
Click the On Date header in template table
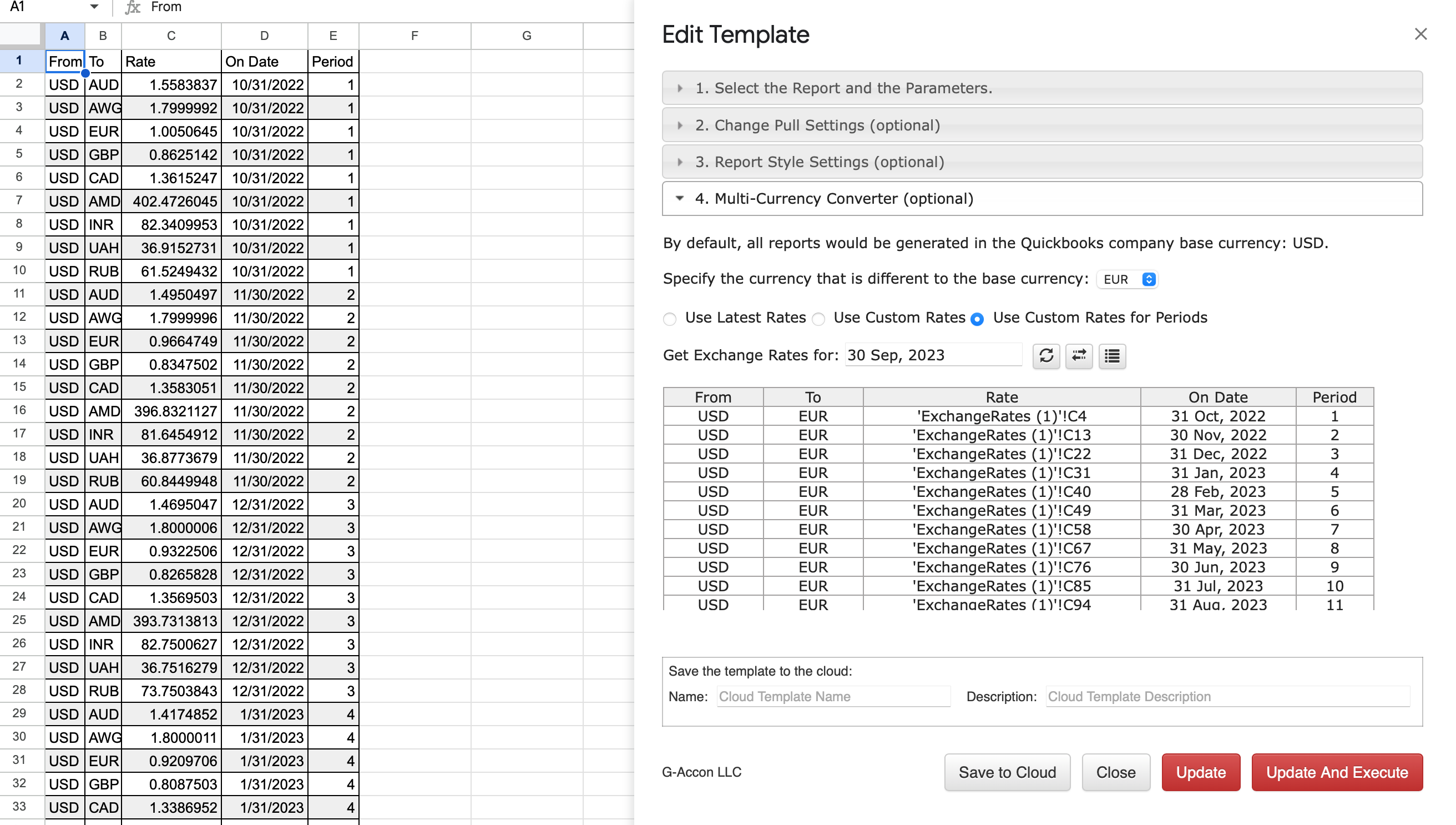1217,396
